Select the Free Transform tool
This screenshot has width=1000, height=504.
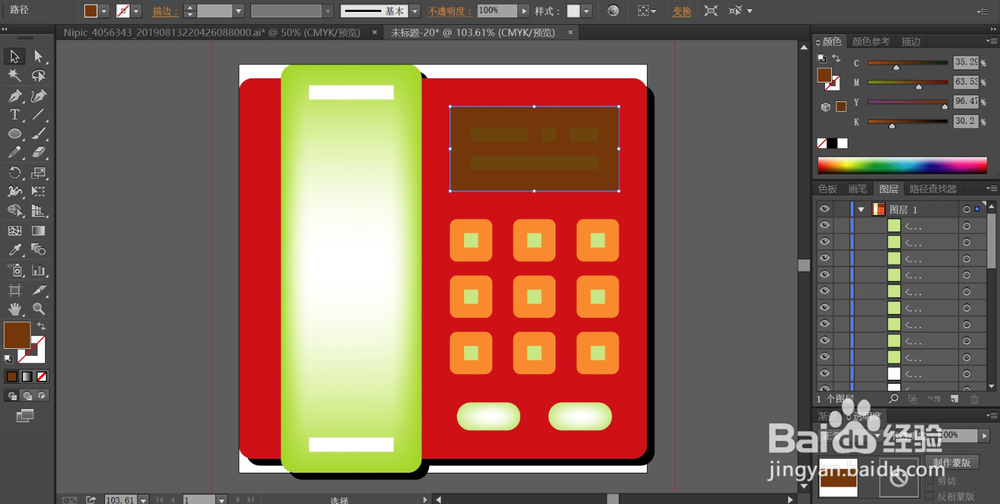[38, 191]
